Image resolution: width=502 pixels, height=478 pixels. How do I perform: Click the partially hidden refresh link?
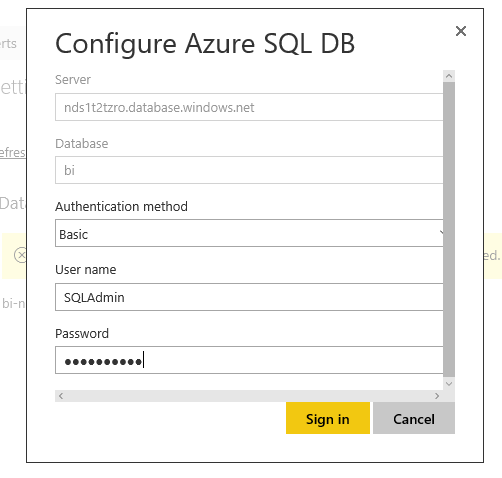[13, 153]
